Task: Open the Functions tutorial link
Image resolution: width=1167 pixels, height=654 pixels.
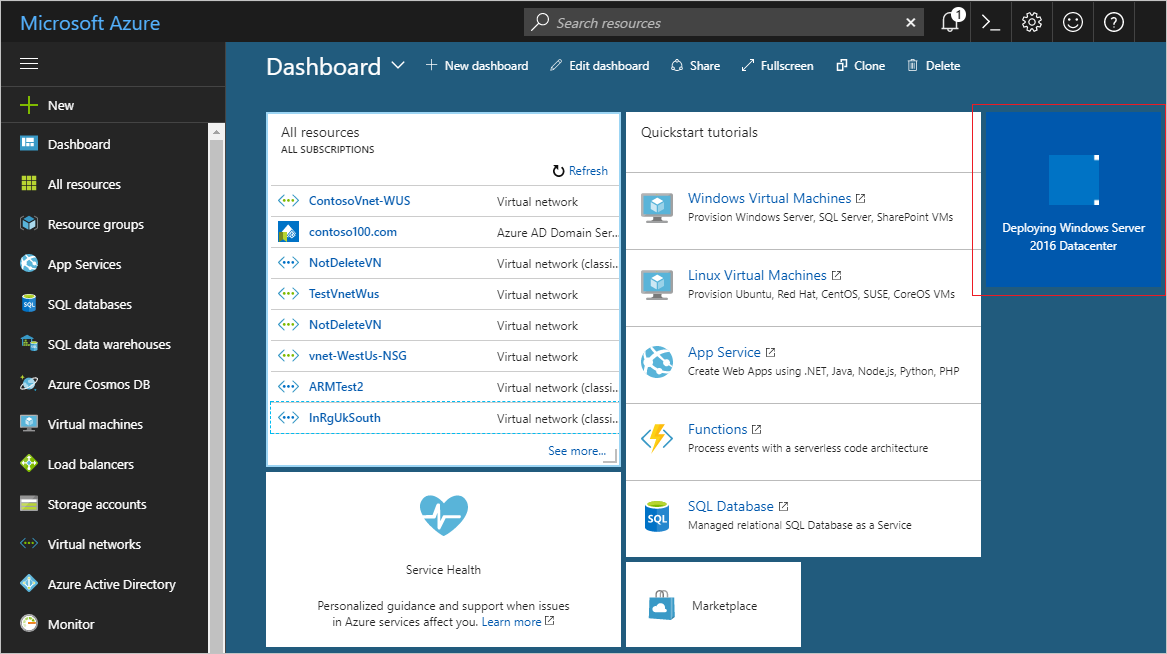Action: coord(717,429)
